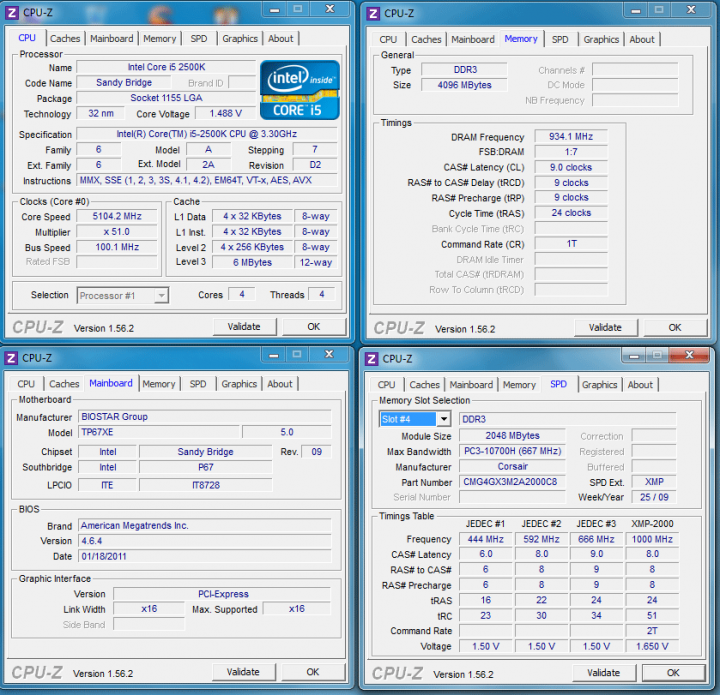This screenshot has height=695, width=720.
Task: Click the Core Voltage value 1.488 V
Action: [x=225, y=113]
